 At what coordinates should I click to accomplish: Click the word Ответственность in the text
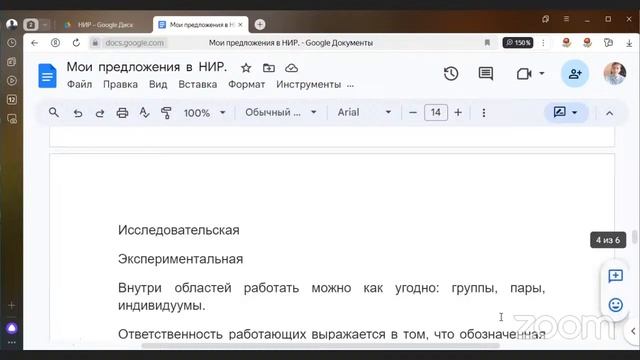[171, 334]
